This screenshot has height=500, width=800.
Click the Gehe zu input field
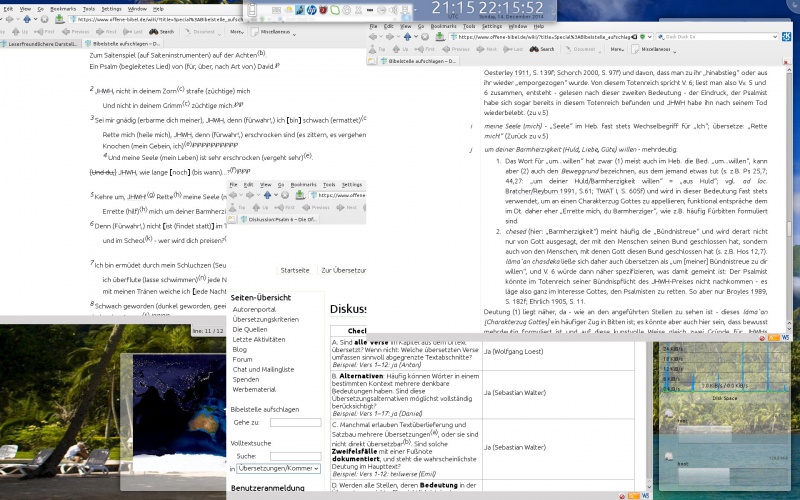pos(295,423)
